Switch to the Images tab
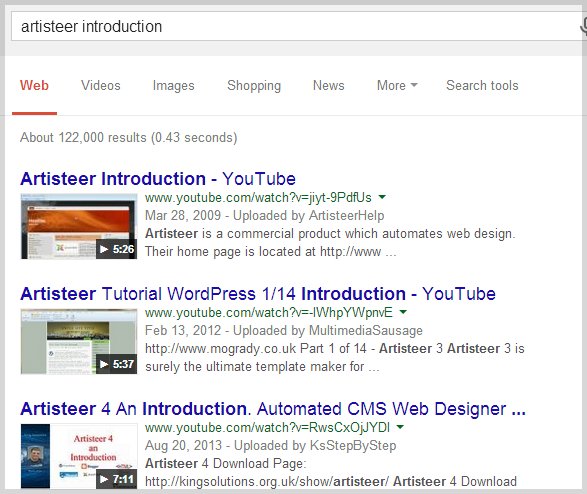Viewport: 587px width, 494px height. [173, 85]
